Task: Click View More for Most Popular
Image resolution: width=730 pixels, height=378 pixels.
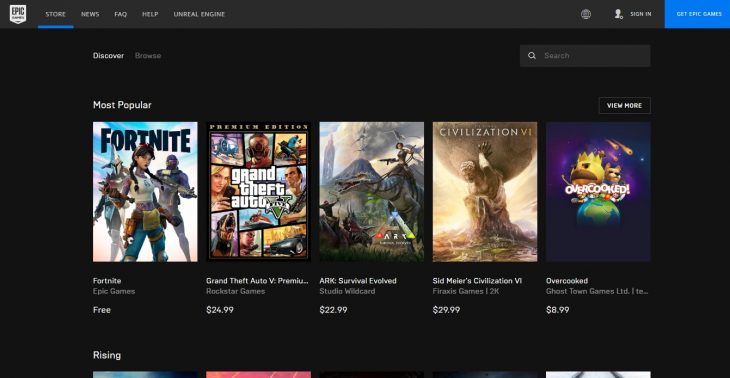Action: 624,106
